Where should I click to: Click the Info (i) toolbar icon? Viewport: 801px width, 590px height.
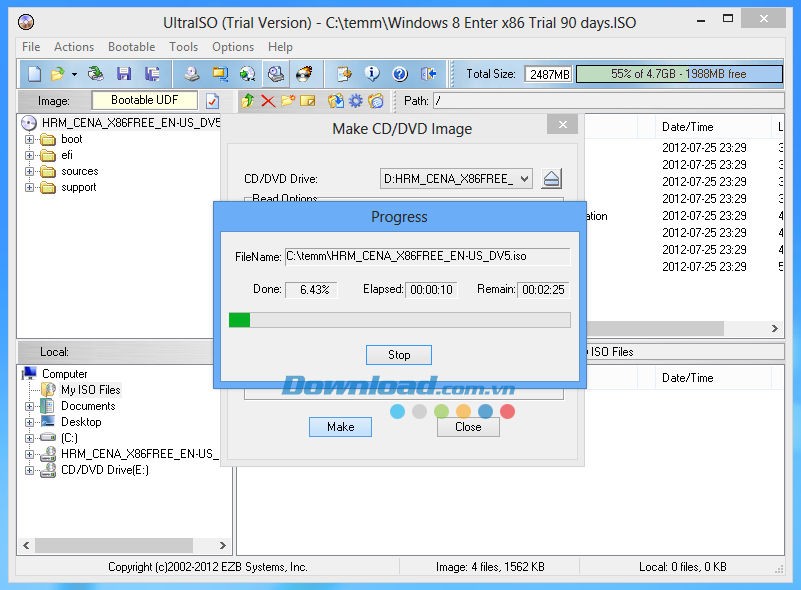(x=372, y=74)
